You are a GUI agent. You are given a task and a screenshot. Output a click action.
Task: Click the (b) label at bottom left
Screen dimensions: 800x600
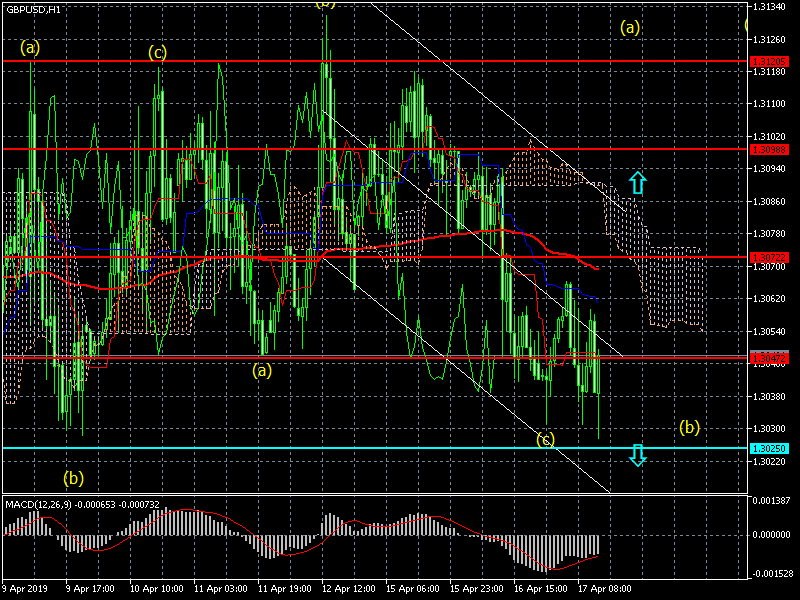(74, 477)
